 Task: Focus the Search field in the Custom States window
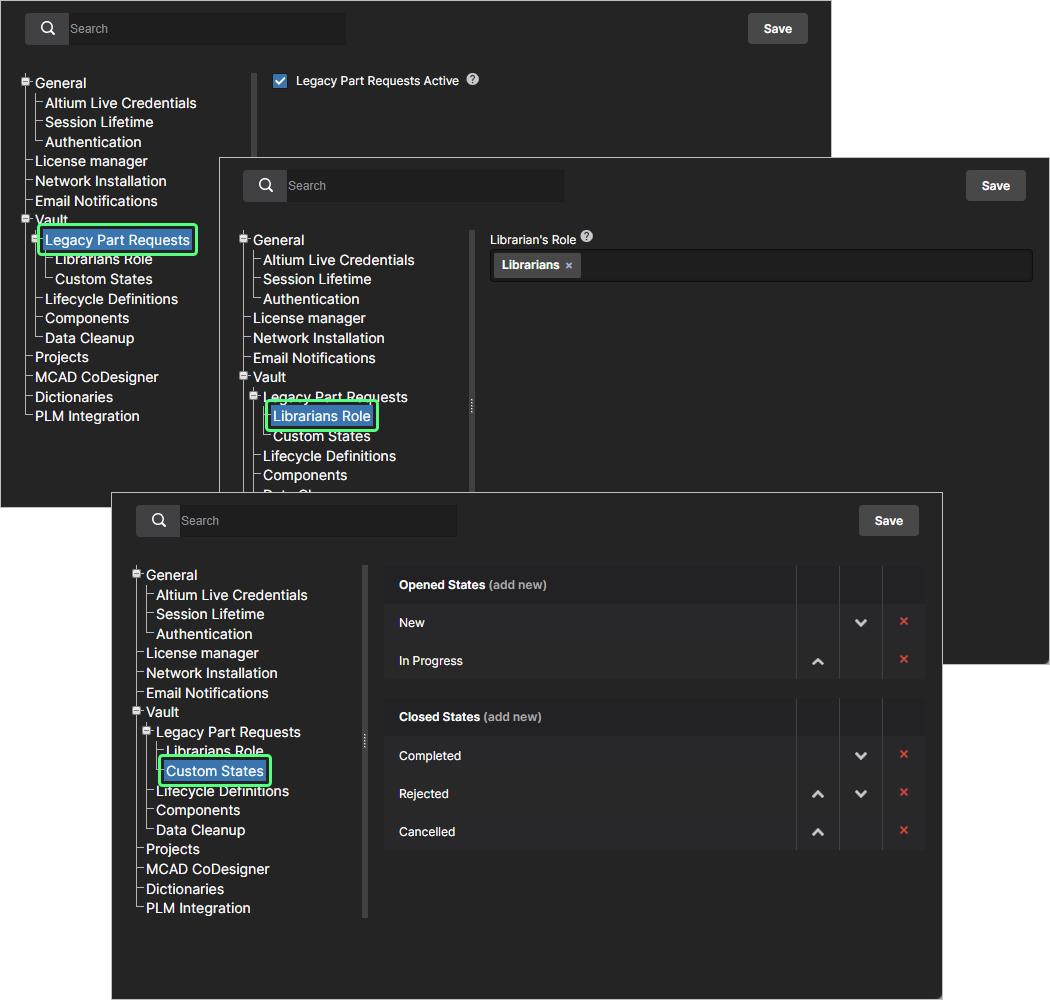[318, 520]
